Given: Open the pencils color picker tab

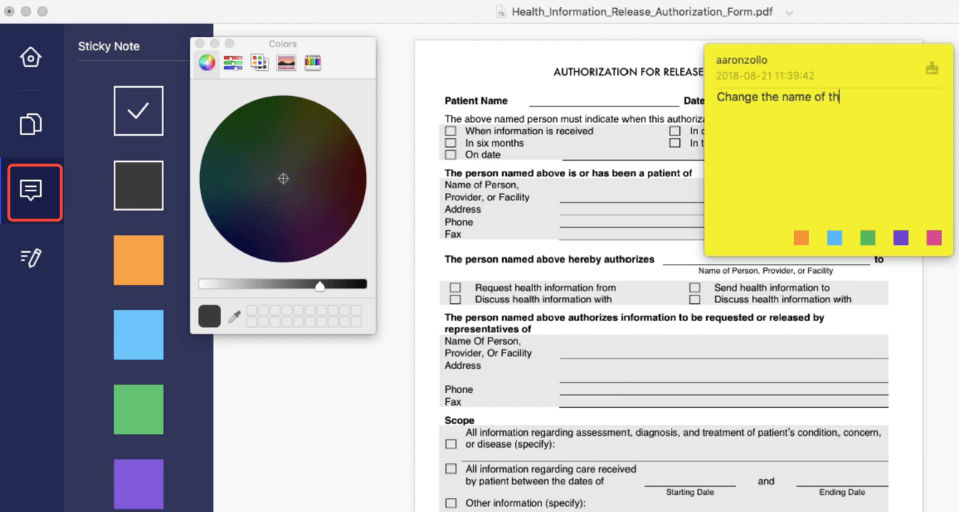Looking at the screenshot, I should pyautogui.click(x=312, y=63).
